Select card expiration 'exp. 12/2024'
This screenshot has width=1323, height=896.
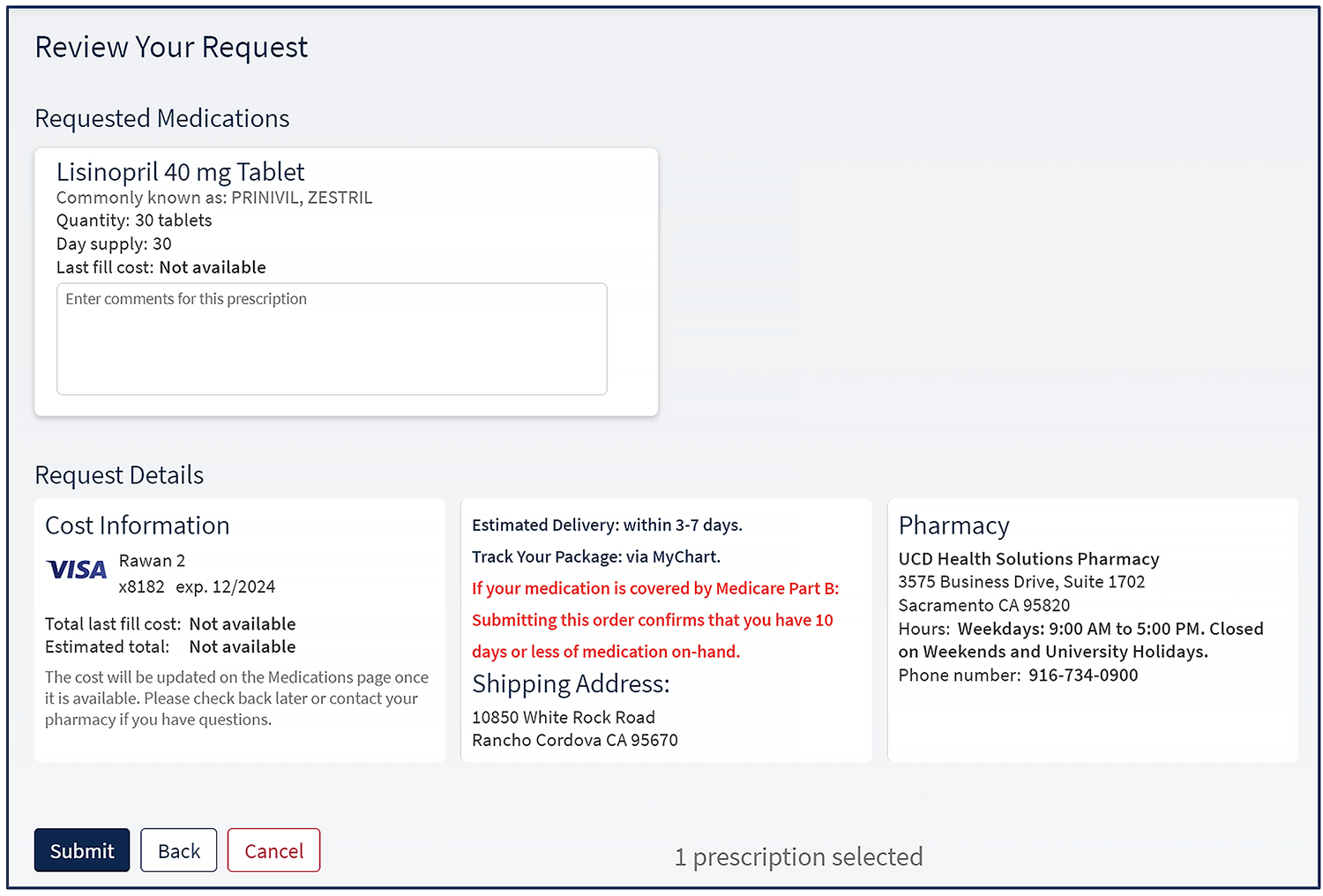click(226, 587)
